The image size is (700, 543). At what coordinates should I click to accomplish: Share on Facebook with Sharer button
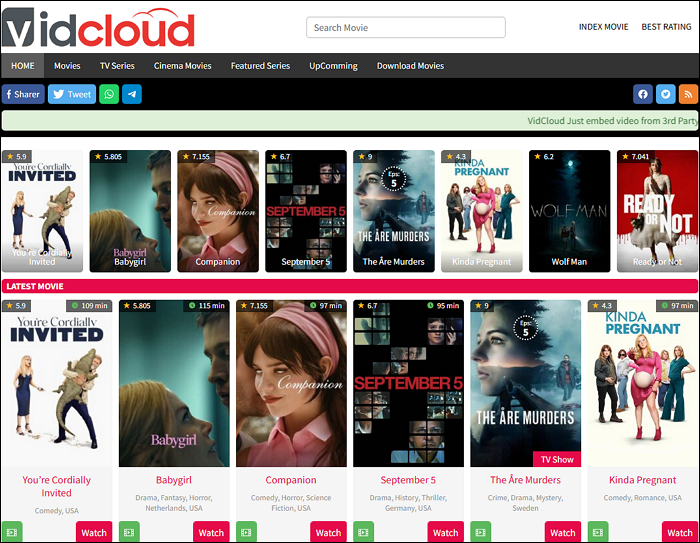click(23, 94)
